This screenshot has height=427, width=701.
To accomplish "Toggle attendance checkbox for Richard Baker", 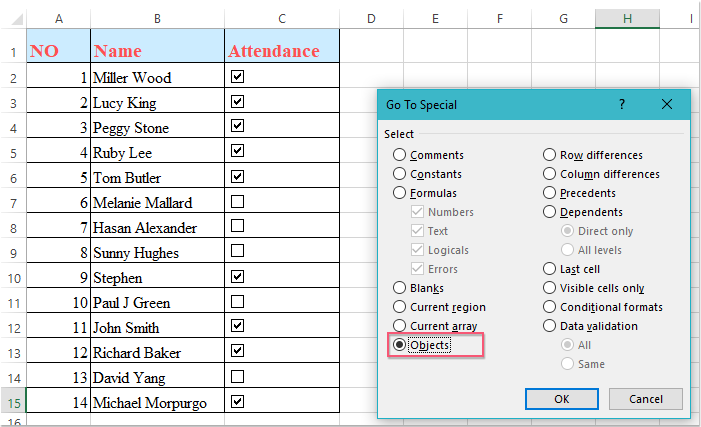I will click(x=237, y=351).
